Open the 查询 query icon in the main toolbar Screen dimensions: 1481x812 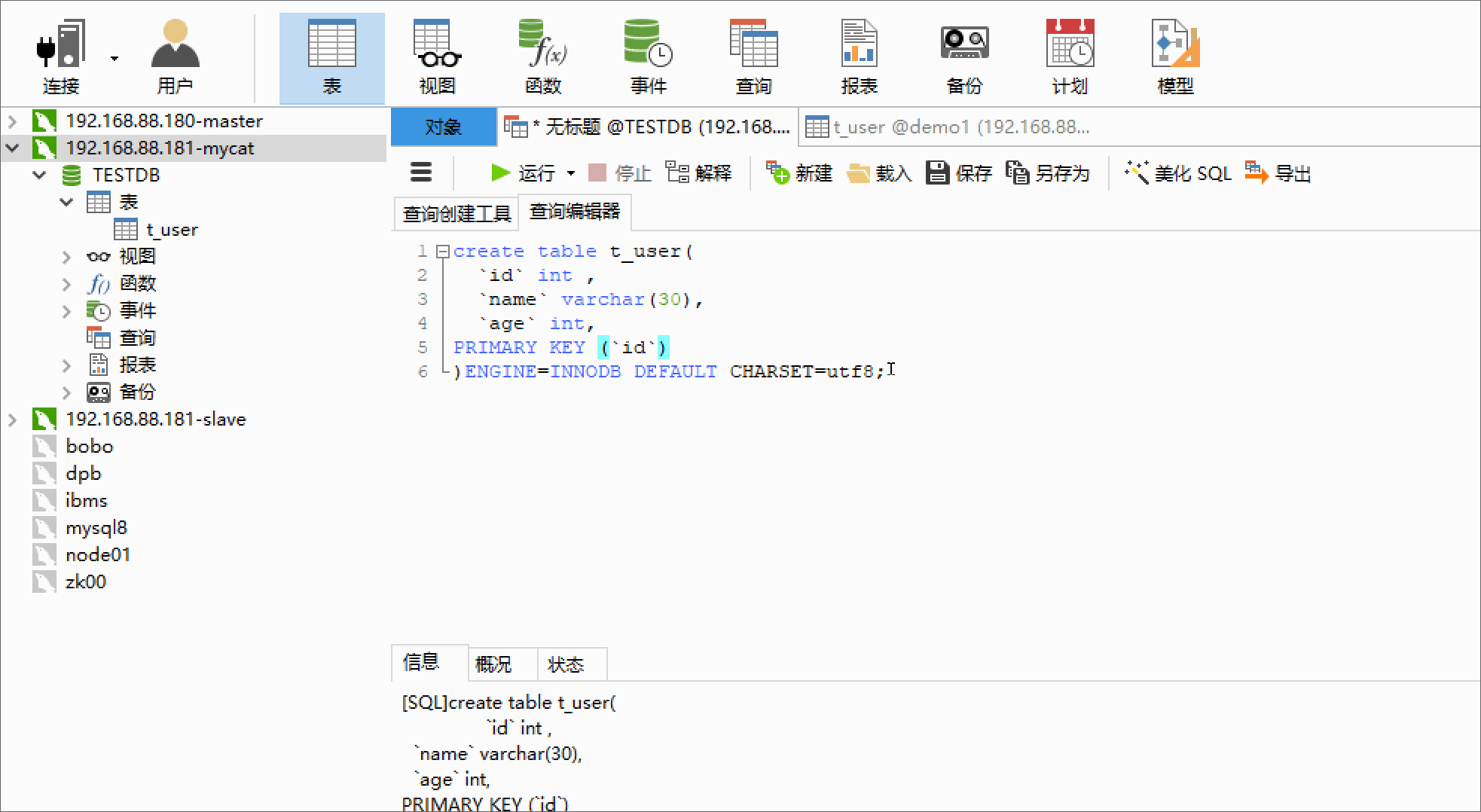pos(754,57)
